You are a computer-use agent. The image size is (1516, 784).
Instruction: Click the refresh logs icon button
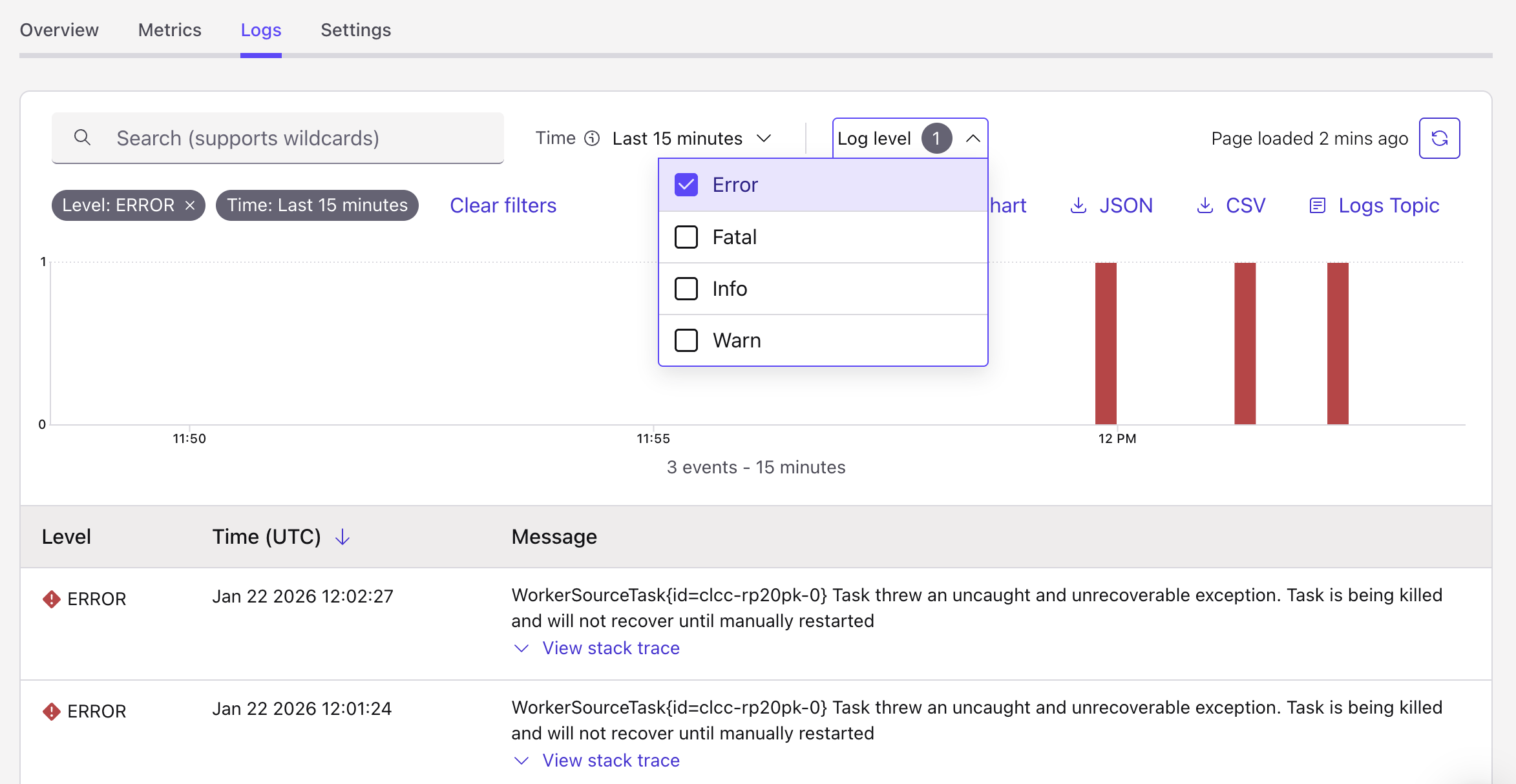pos(1439,138)
